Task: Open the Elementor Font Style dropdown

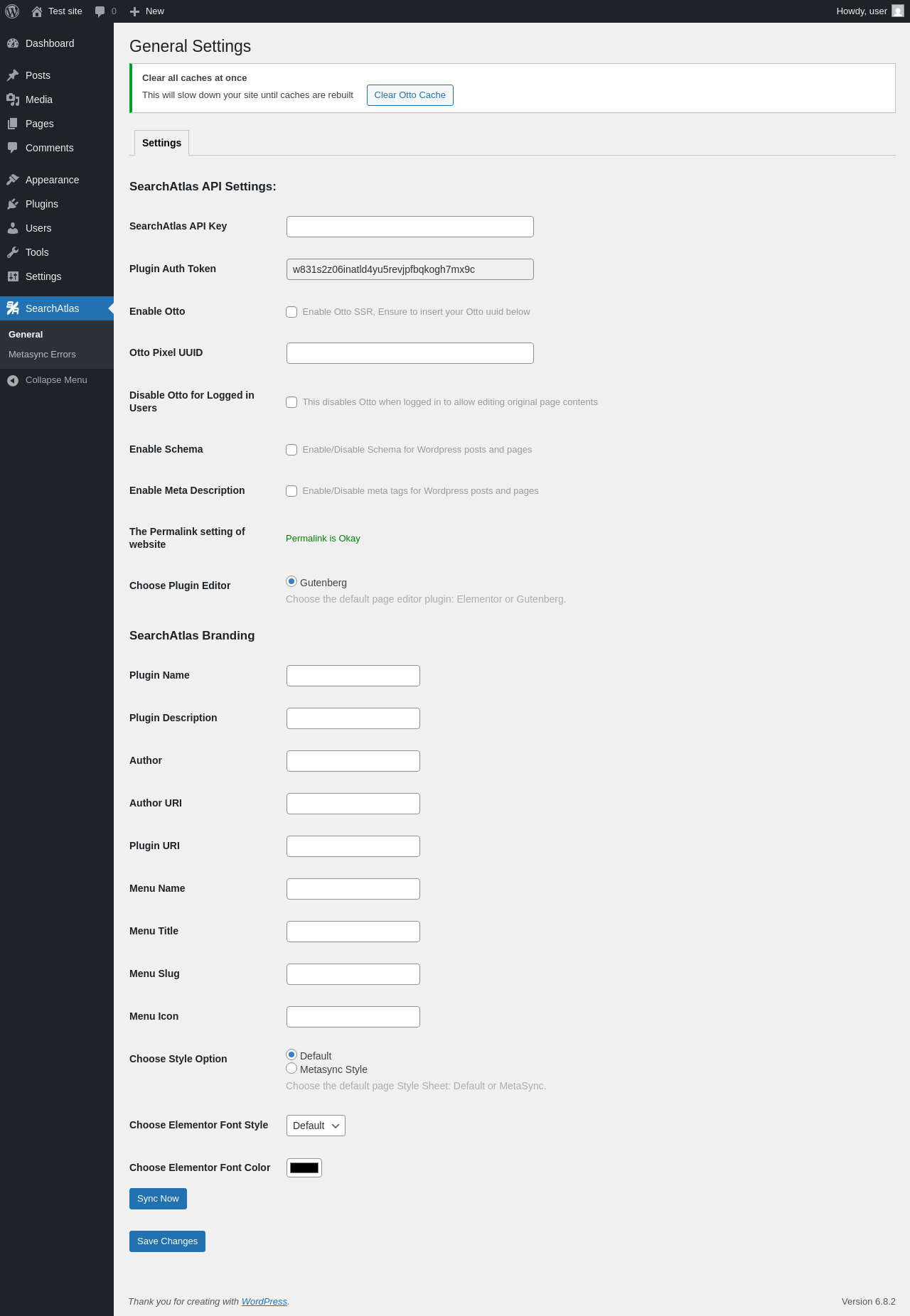Action: [316, 1126]
